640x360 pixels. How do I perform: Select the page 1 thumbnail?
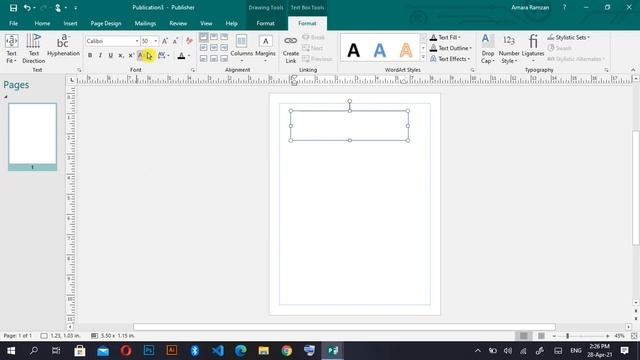tap(32, 137)
